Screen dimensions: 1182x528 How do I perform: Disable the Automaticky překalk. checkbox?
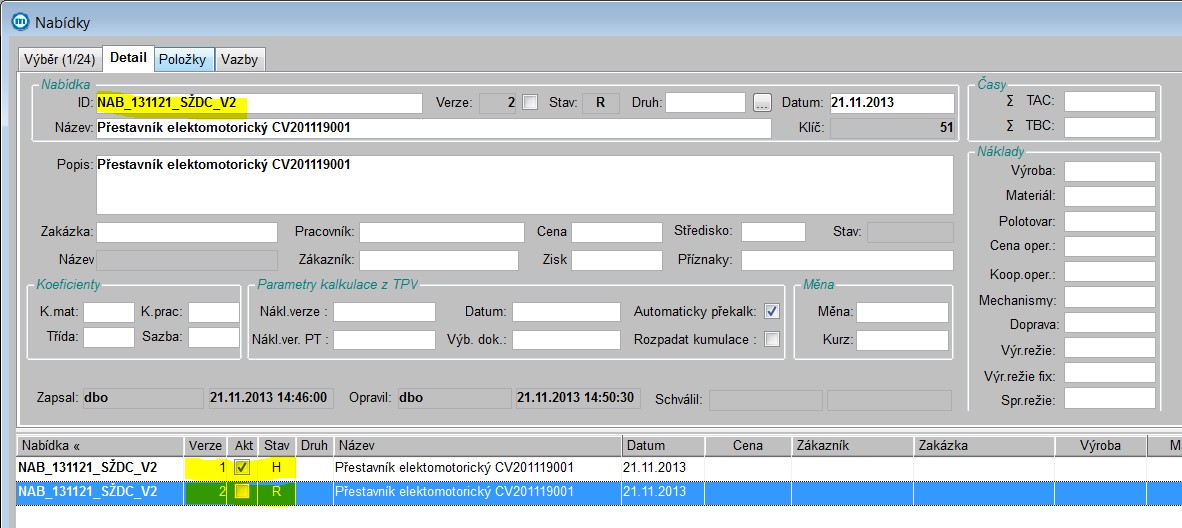pyautogui.click(x=771, y=311)
